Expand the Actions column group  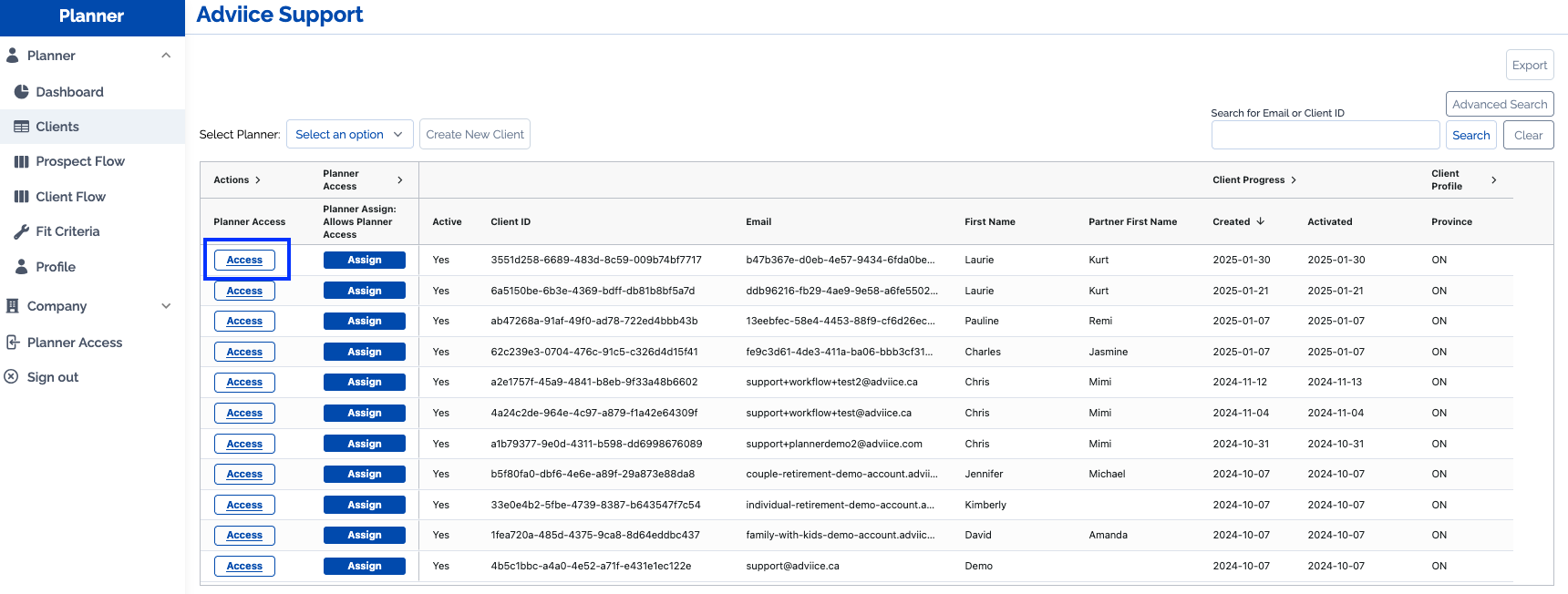[258, 180]
